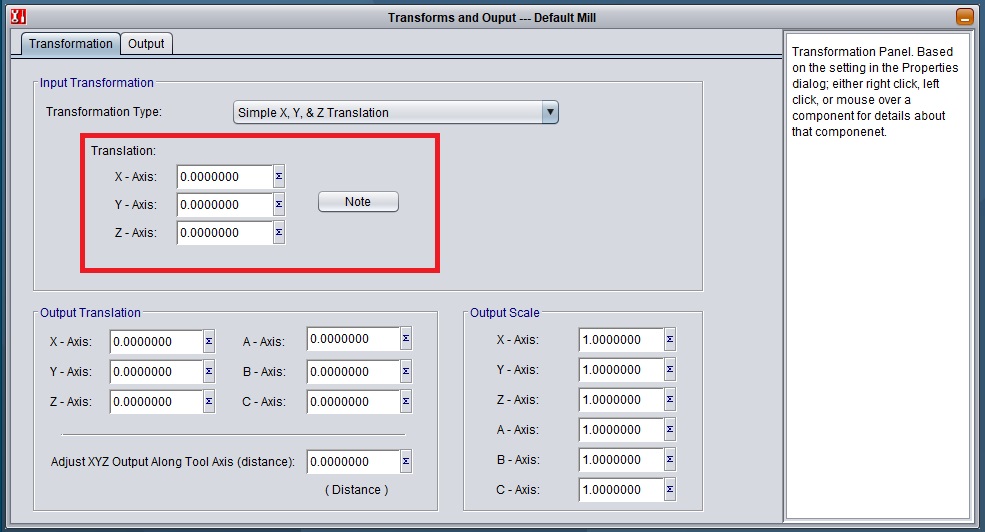Select the Transformation tab
Screen dimensions: 985x532
click(70, 44)
